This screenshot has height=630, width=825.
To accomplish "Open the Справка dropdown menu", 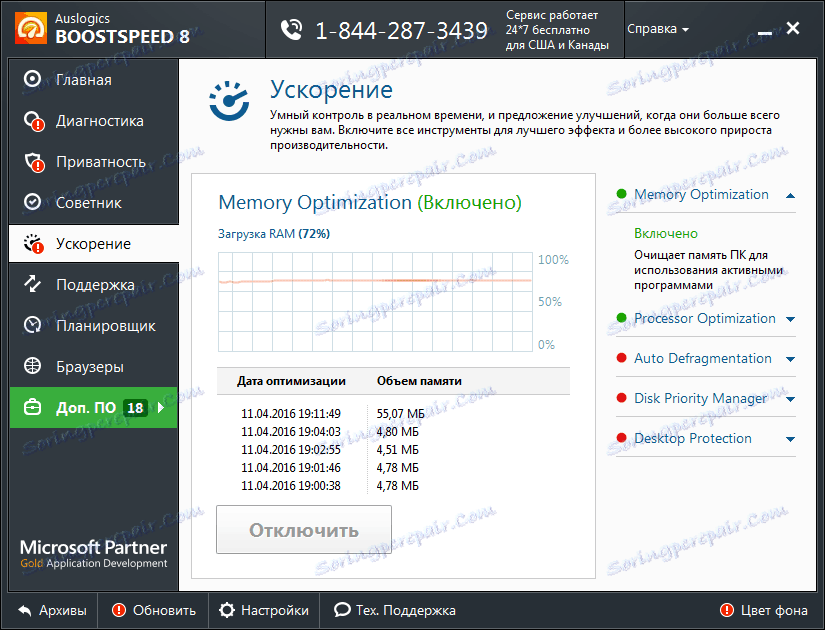I will [x=658, y=29].
